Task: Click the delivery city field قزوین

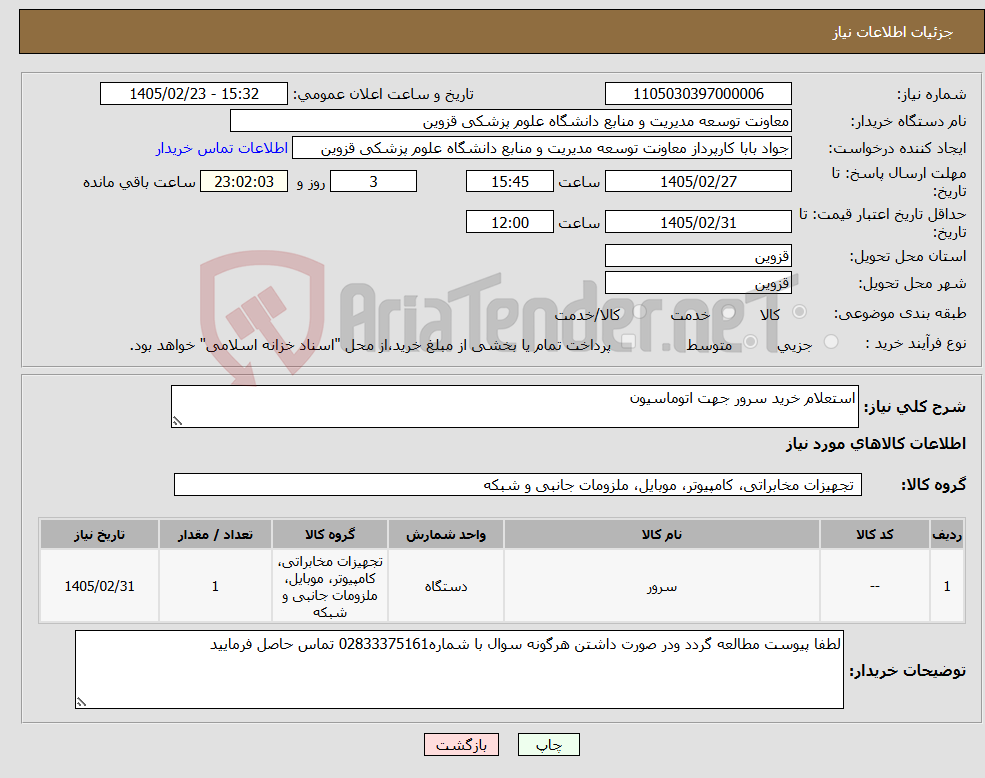Action: (698, 283)
